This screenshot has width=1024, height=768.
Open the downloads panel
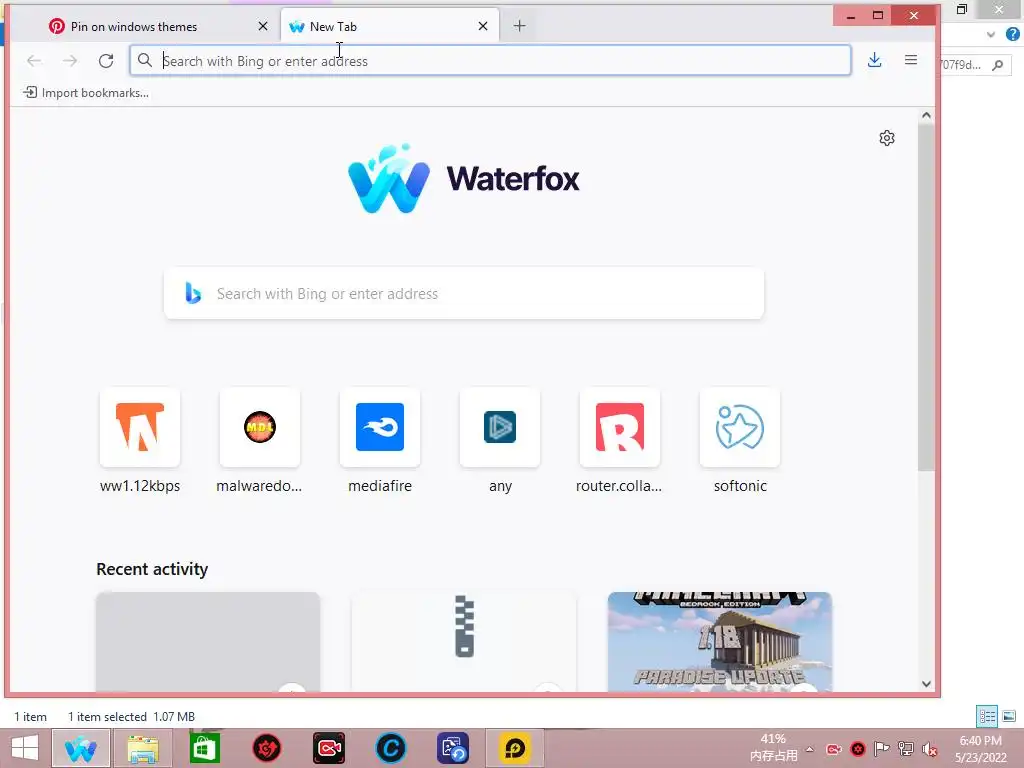874,60
